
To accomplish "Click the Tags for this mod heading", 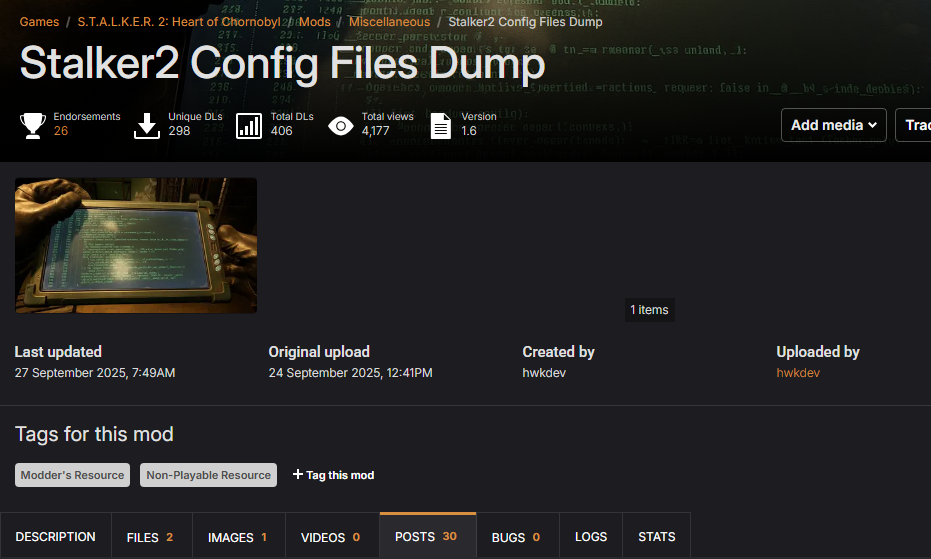I will point(94,434).
